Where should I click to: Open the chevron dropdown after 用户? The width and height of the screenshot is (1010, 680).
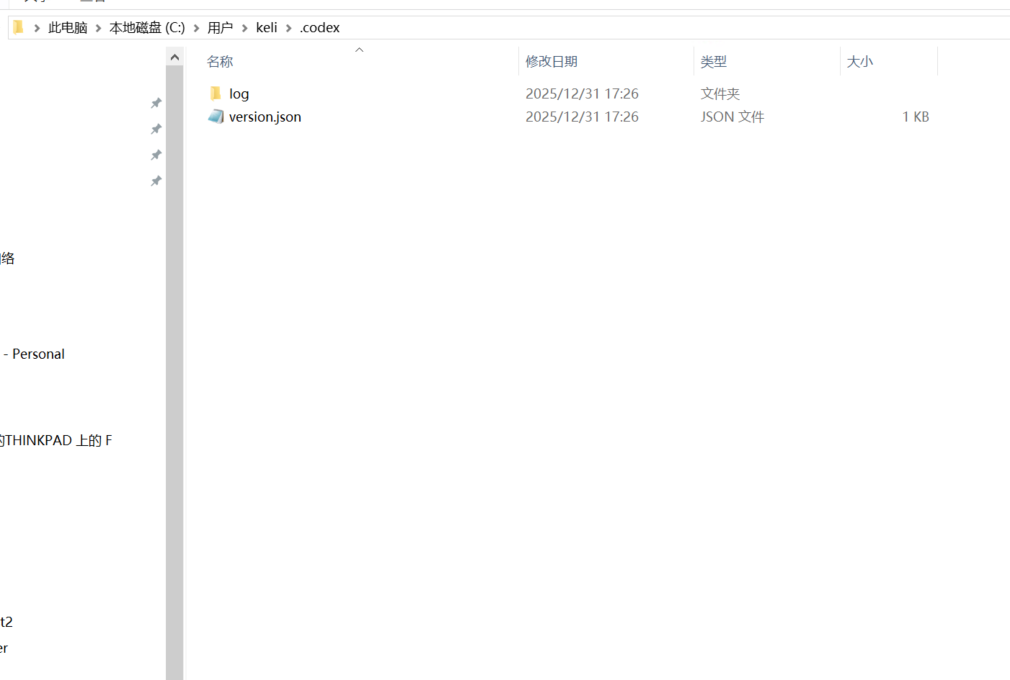tap(244, 28)
